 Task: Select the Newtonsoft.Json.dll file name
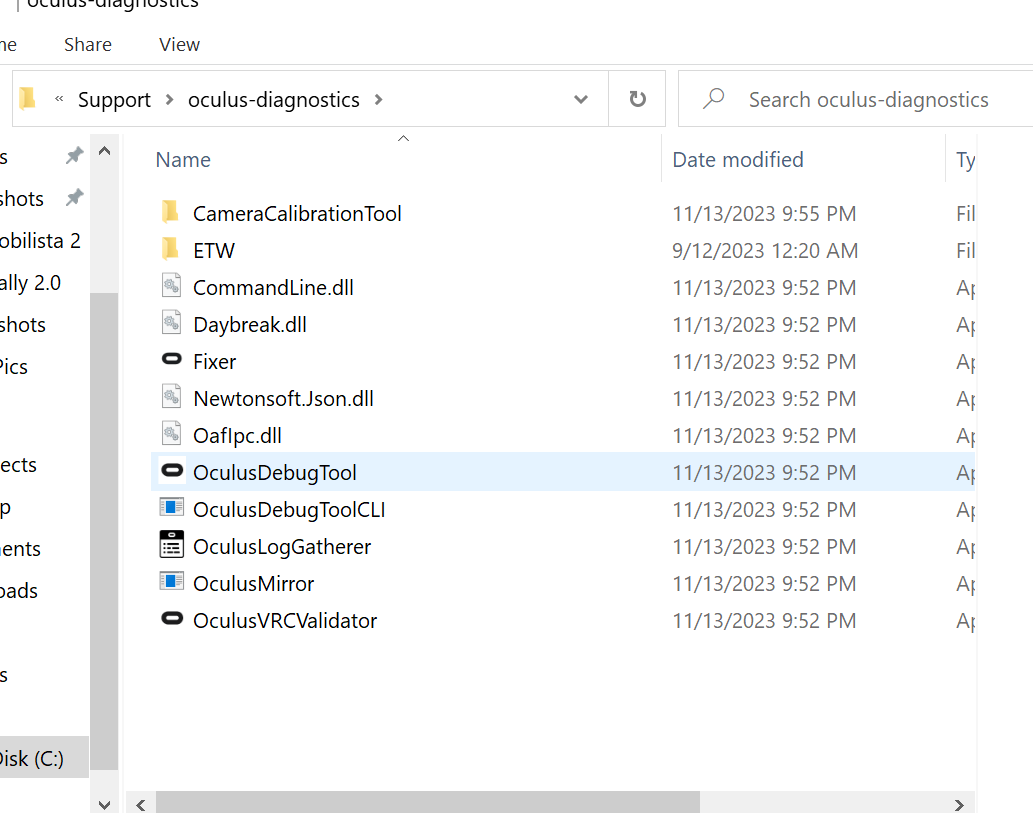coord(283,399)
